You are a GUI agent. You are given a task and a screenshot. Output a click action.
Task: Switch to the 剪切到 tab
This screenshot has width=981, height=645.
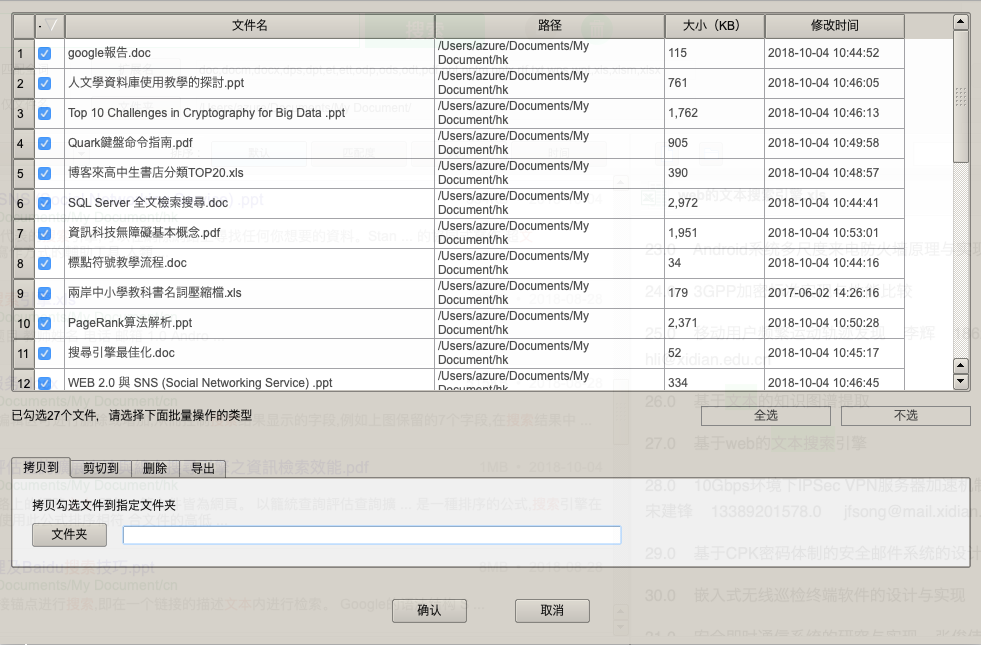(x=101, y=468)
